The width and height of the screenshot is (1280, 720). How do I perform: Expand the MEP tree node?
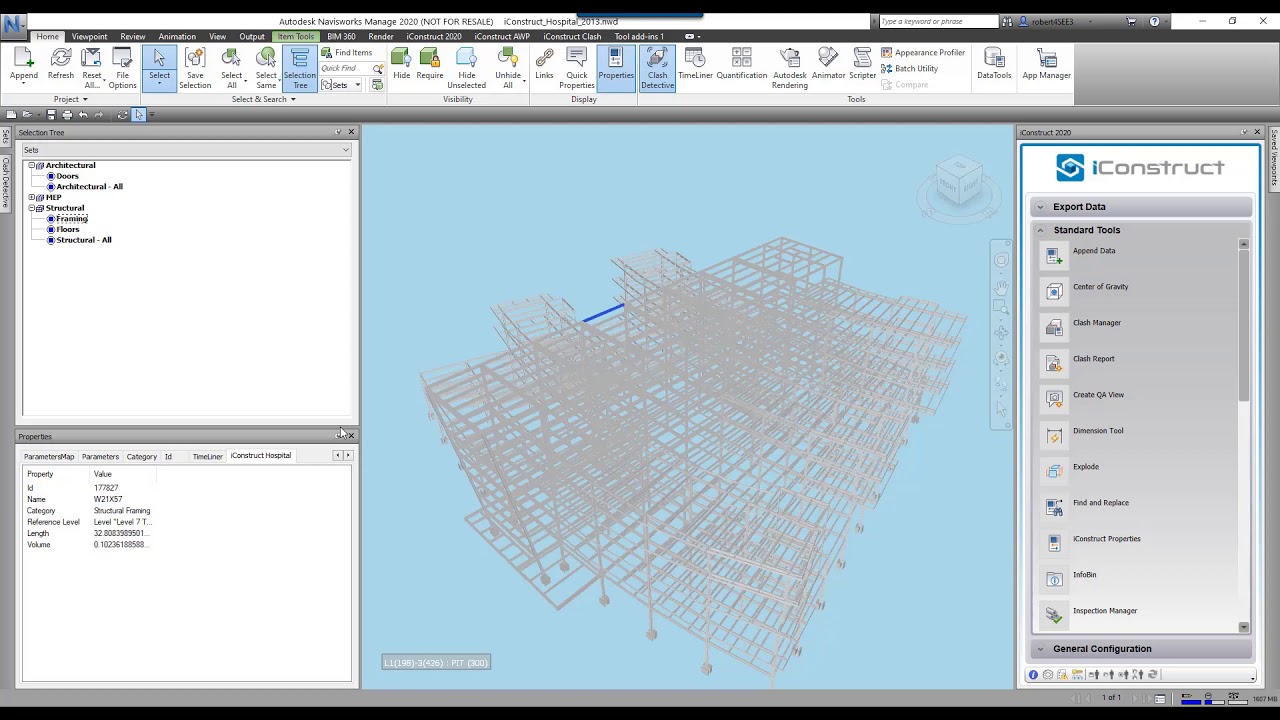[31, 197]
